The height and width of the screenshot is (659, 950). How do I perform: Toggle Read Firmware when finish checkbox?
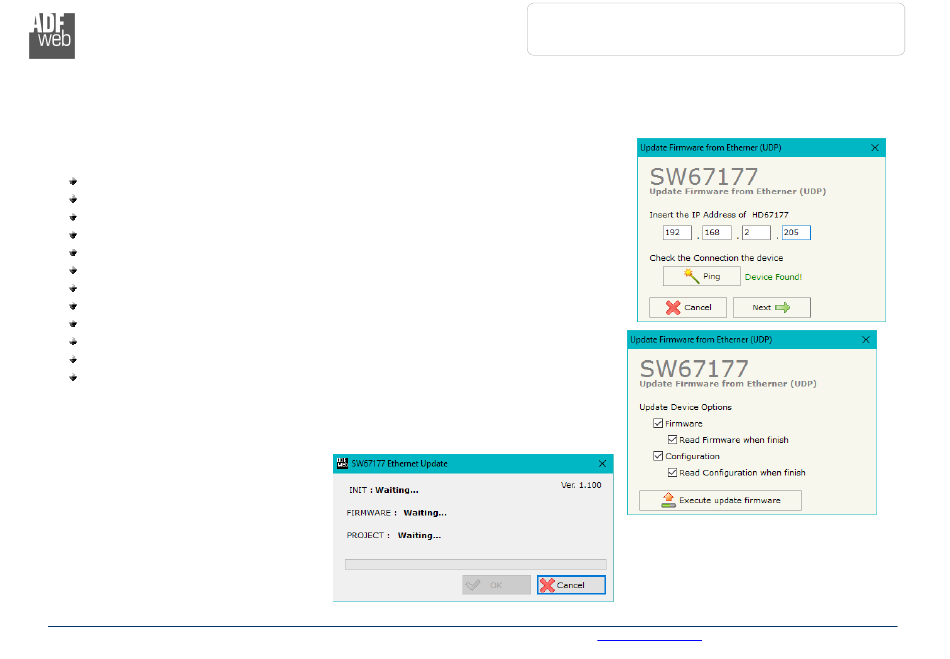672,440
